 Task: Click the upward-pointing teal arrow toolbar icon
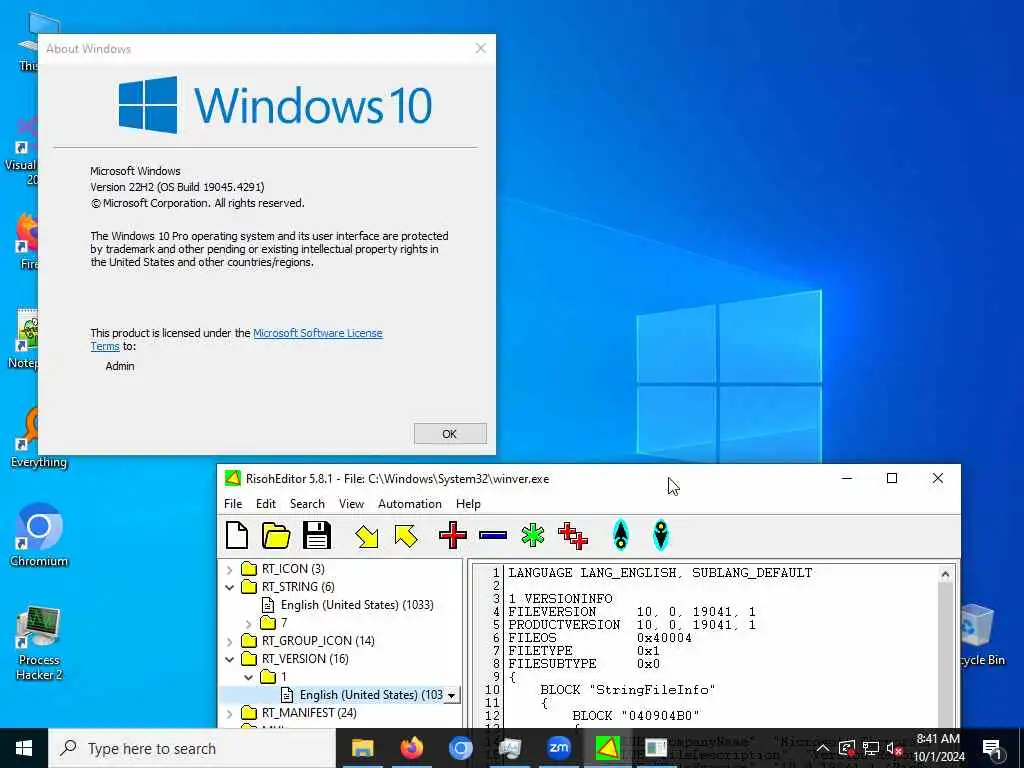point(620,536)
